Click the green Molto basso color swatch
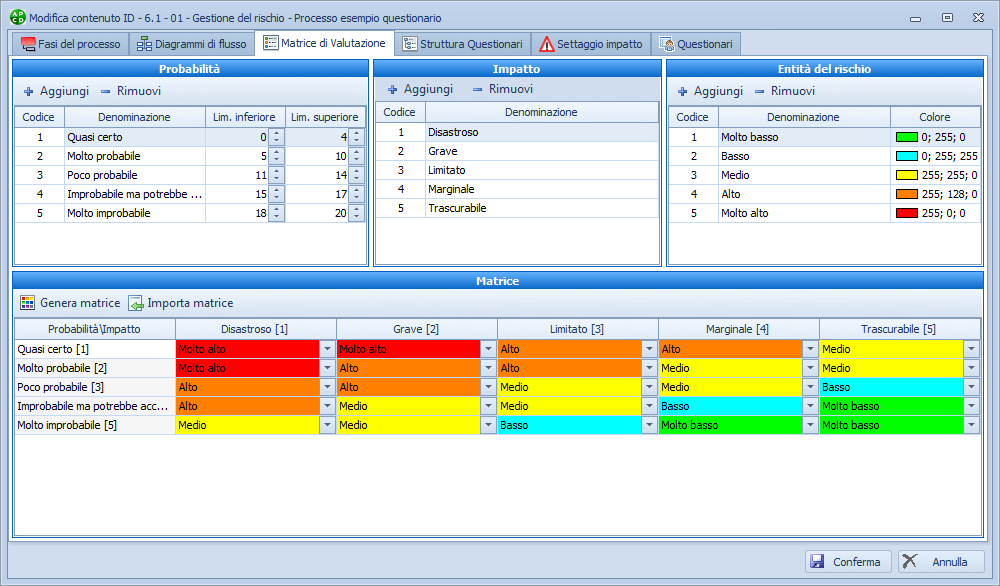The height and width of the screenshot is (586, 1000). click(x=906, y=137)
